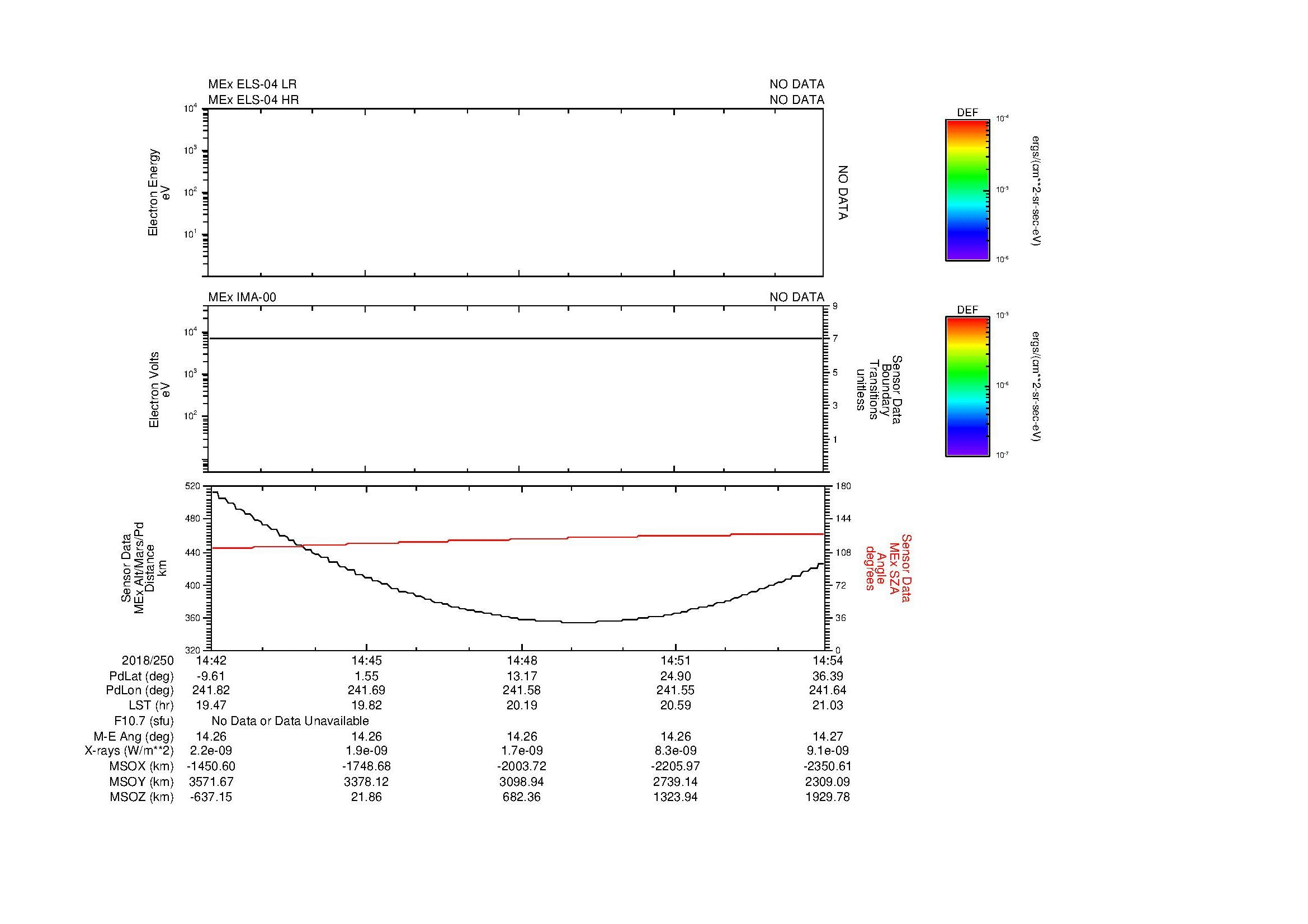Screen dimensions: 1308x924
Task: Click the MEx IMA-00 panel title
Action: [x=242, y=297]
